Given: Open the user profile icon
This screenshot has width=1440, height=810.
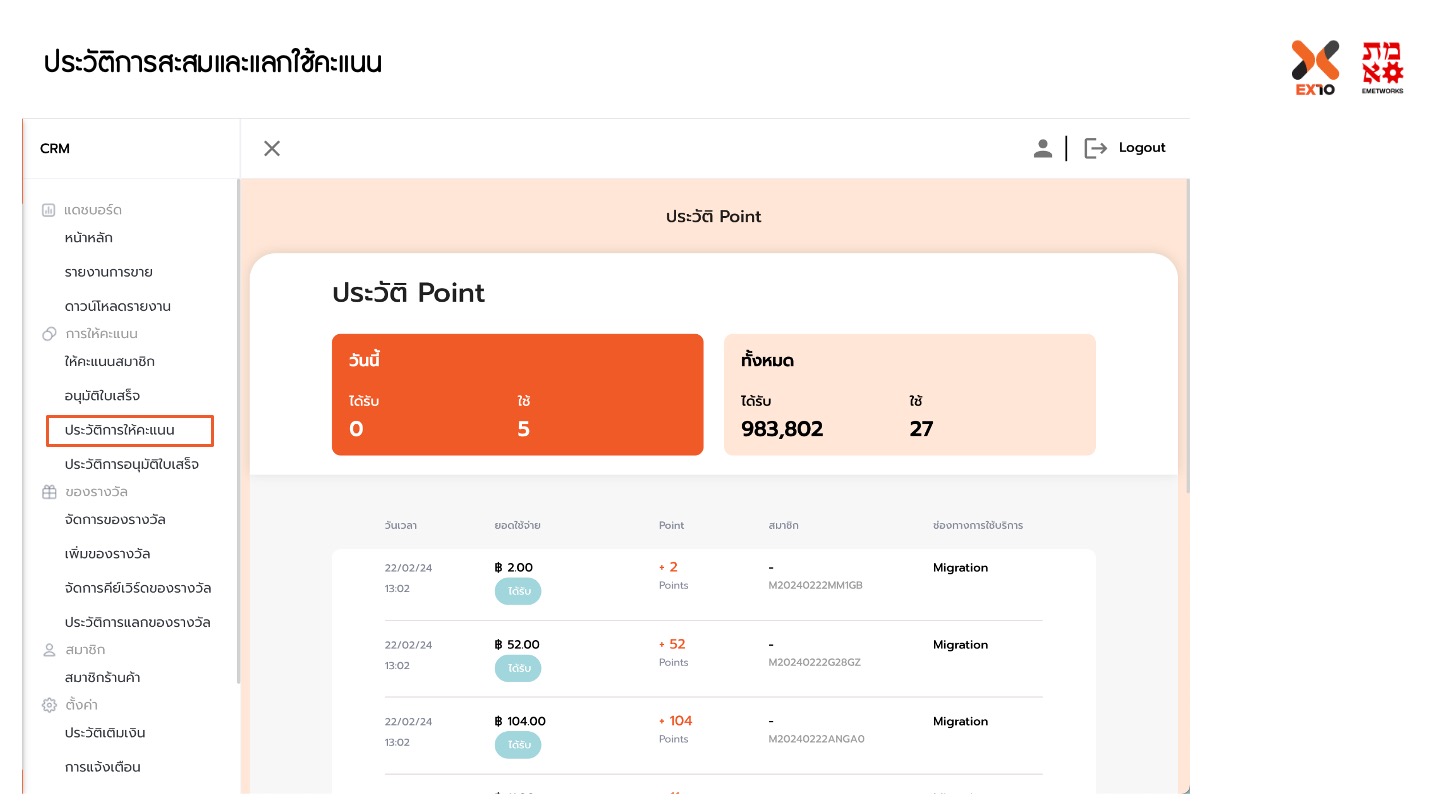Looking at the screenshot, I should (x=1043, y=148).
